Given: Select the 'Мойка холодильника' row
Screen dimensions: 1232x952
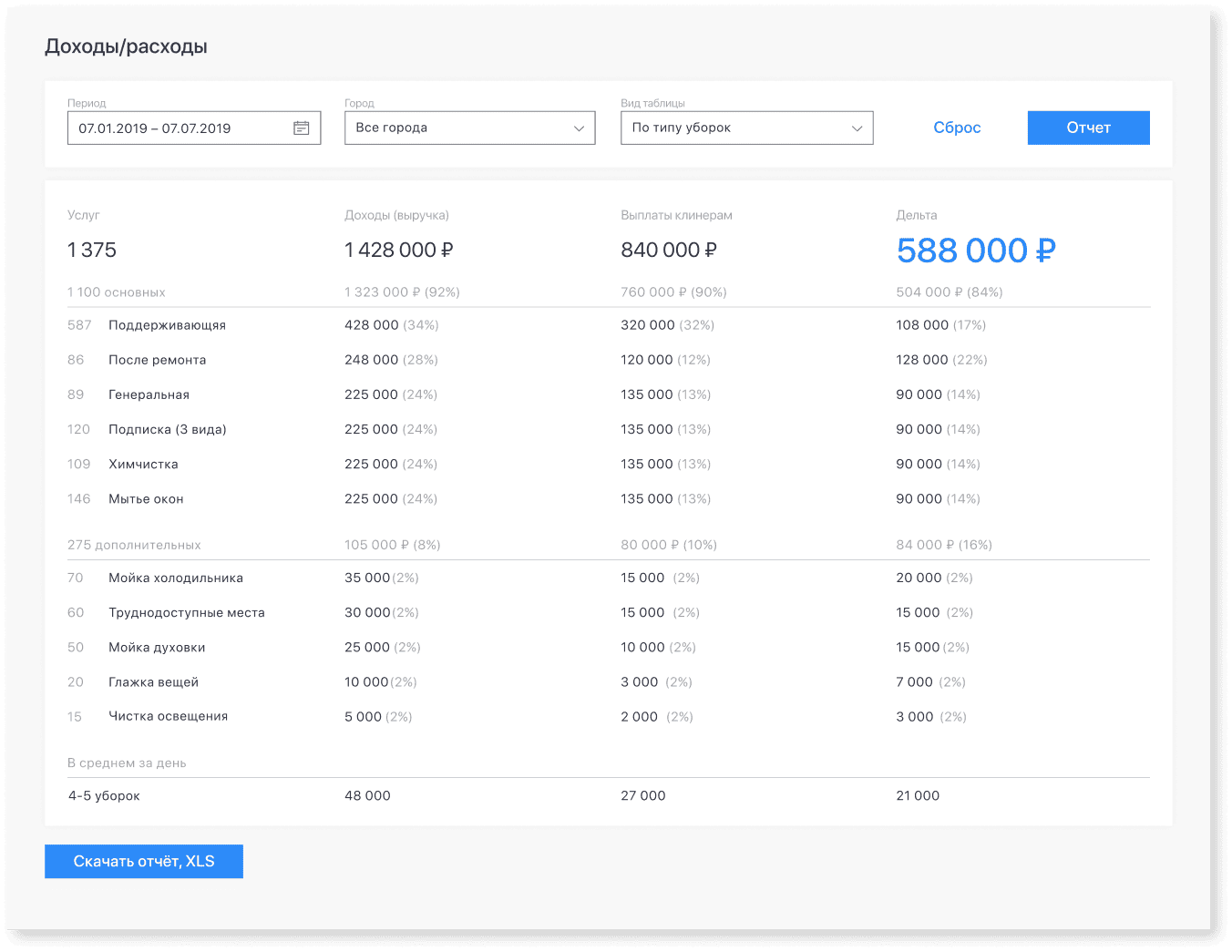Looking at the screenshot, I should pyautogui.click(x=175, y=578).
